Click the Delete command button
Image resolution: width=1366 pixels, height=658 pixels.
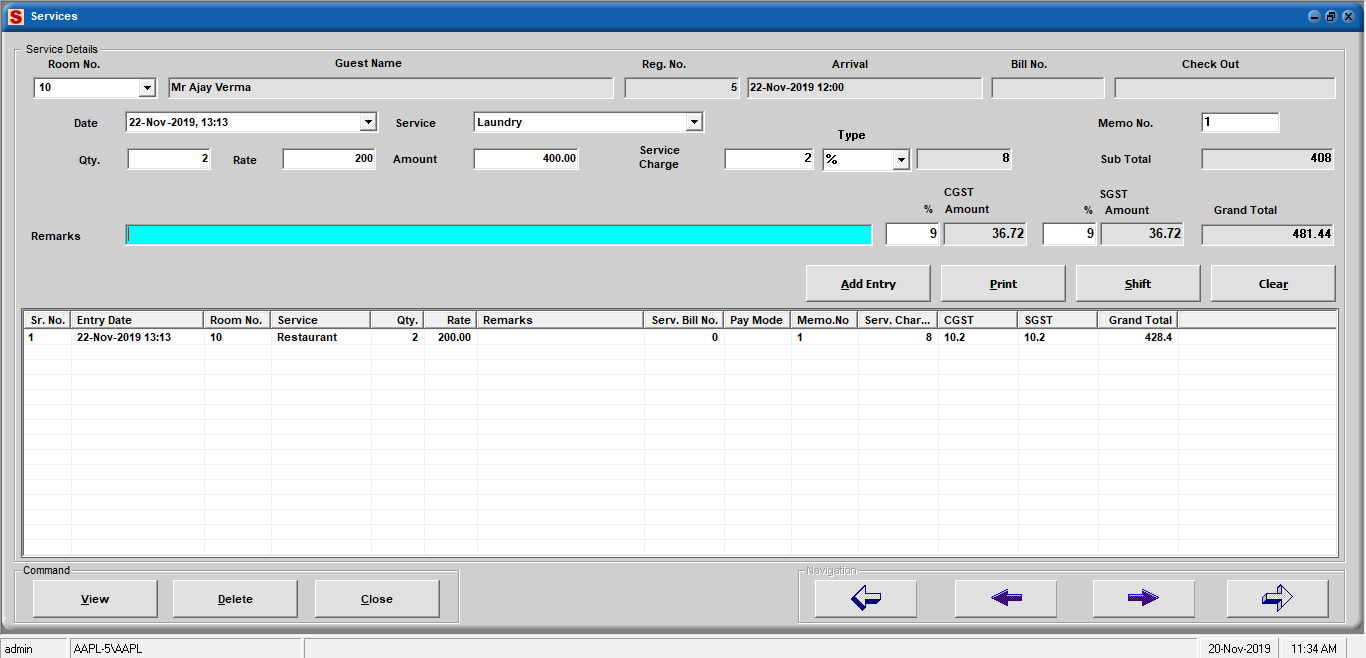click(235, 599)
